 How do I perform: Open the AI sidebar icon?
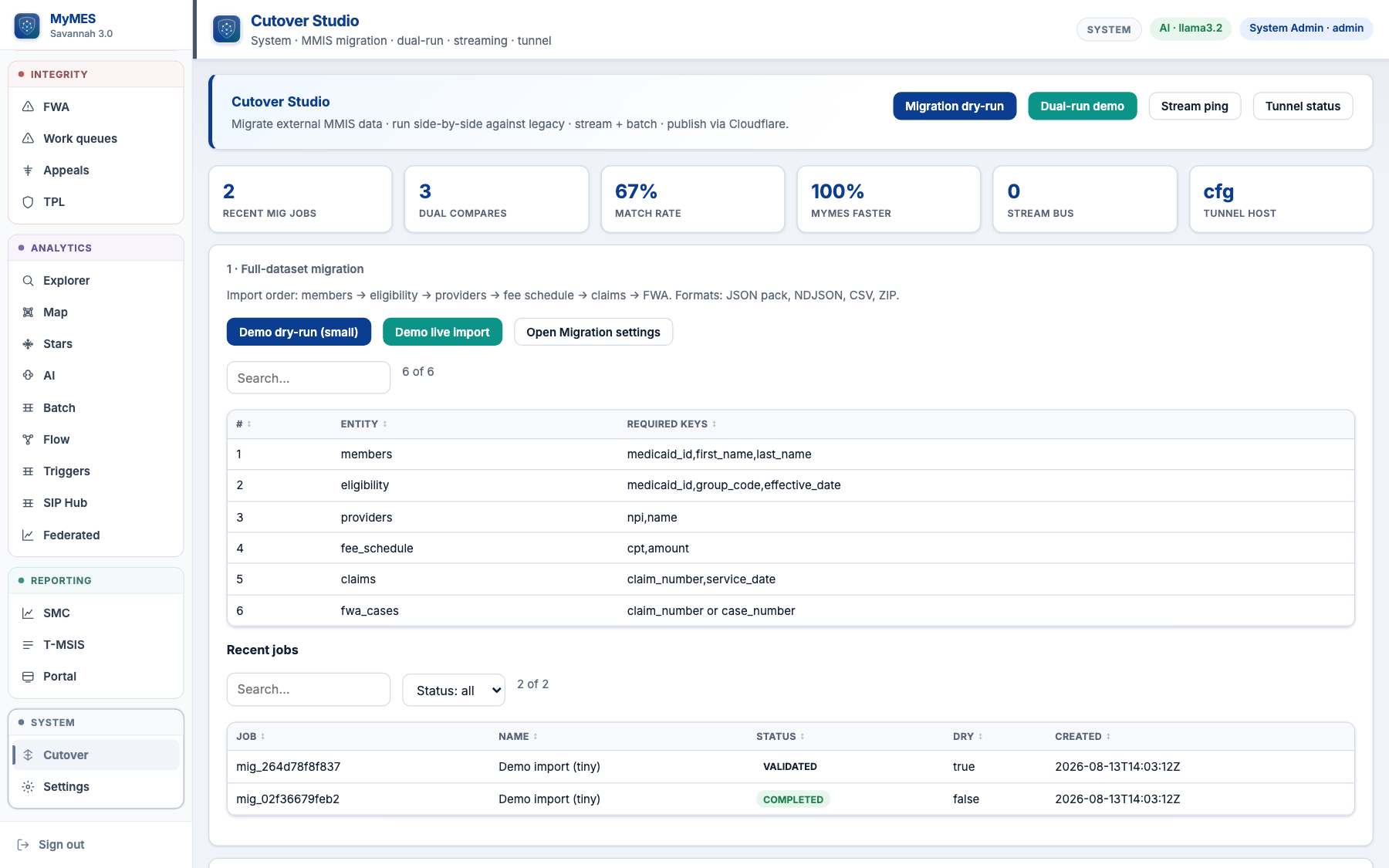[x=28, y=375]
